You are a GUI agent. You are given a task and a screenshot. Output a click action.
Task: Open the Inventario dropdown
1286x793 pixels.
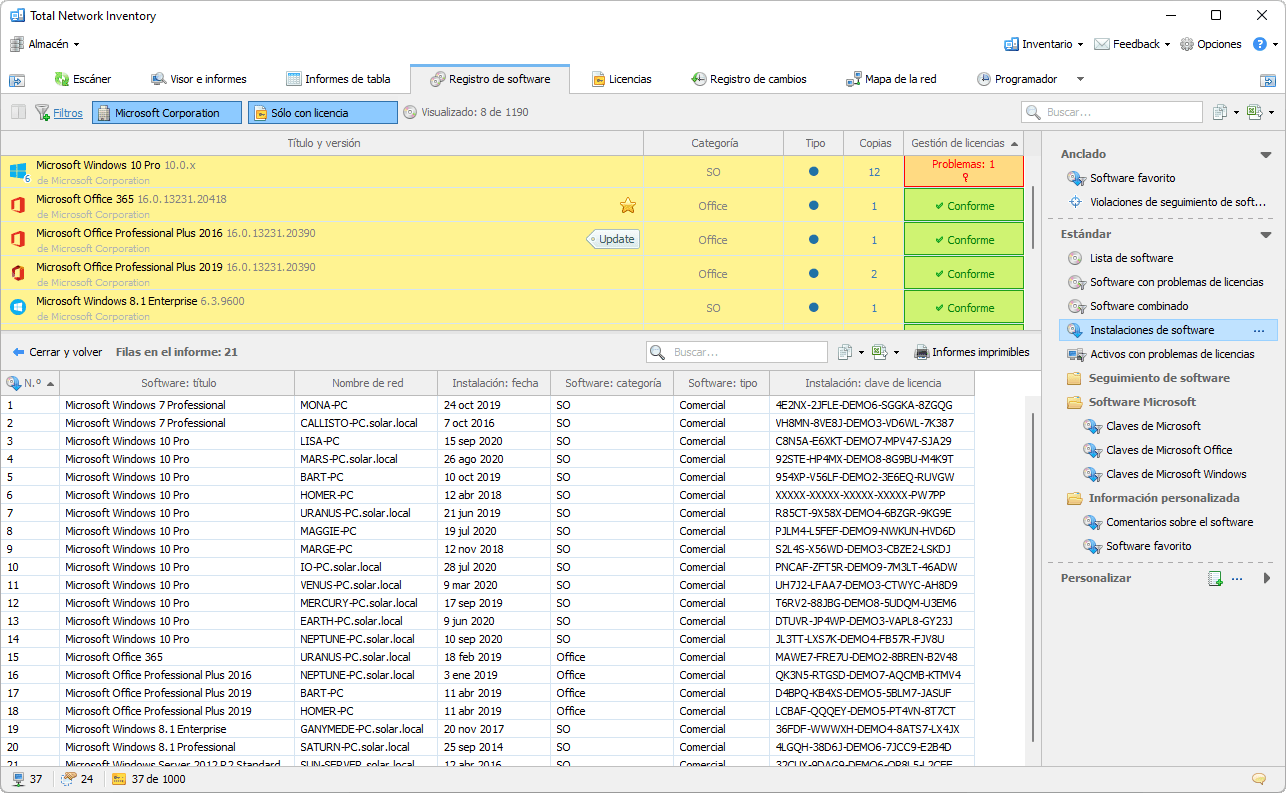1044,44
